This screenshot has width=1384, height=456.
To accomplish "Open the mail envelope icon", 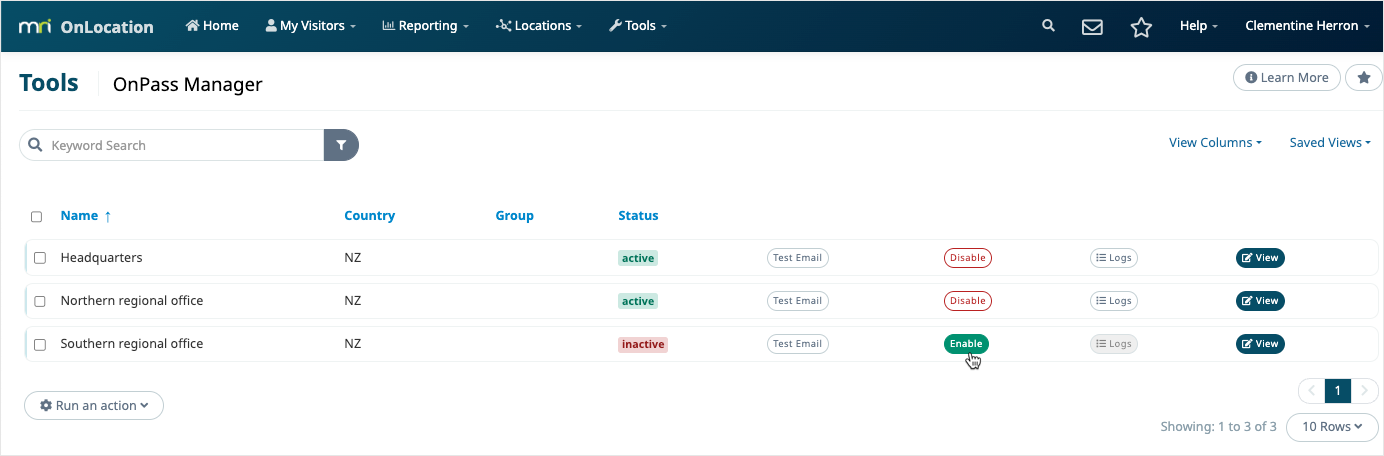I will pos(1092,27).
